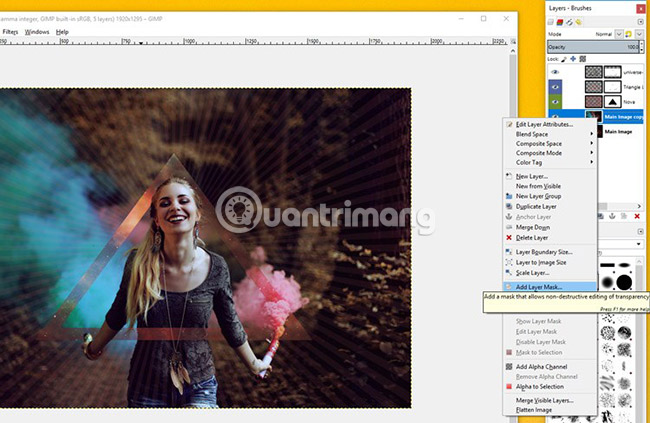The width and height of the screenshot is (650, 423).
Task: Click the Alpha to Selection icon
Action: click(x=508, y=387)
